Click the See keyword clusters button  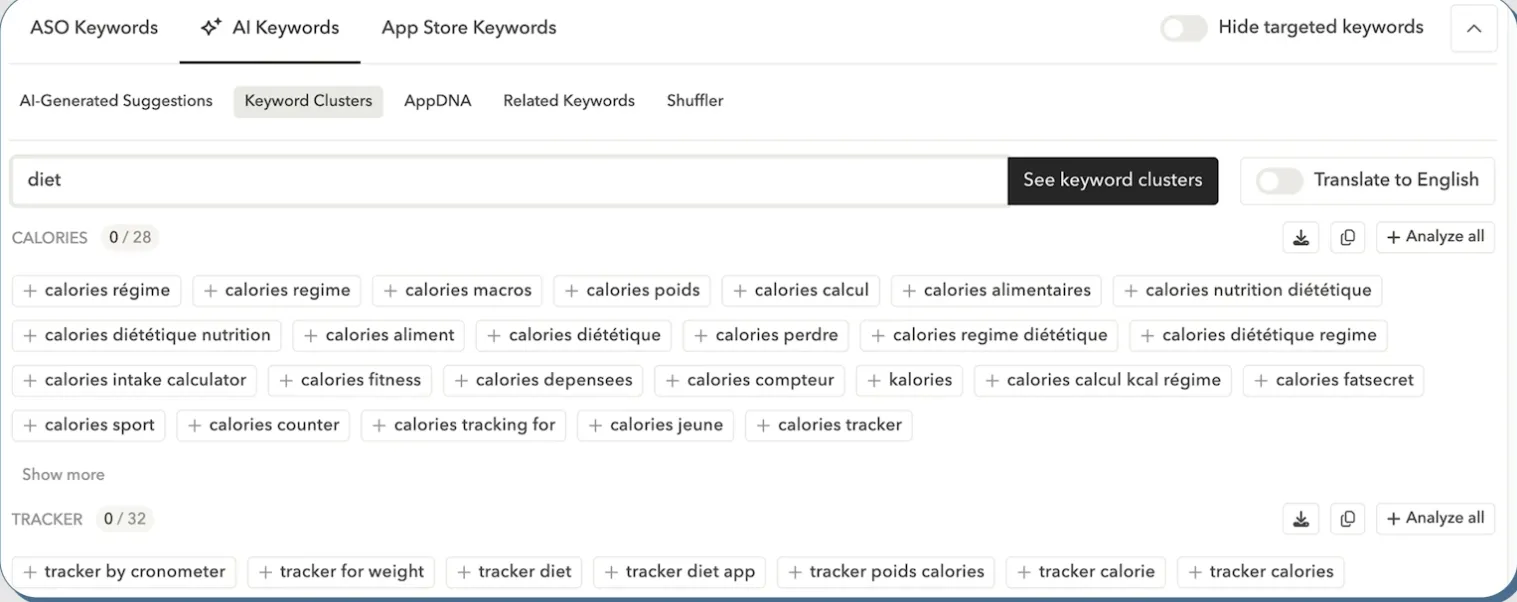tap(1112, 181)
